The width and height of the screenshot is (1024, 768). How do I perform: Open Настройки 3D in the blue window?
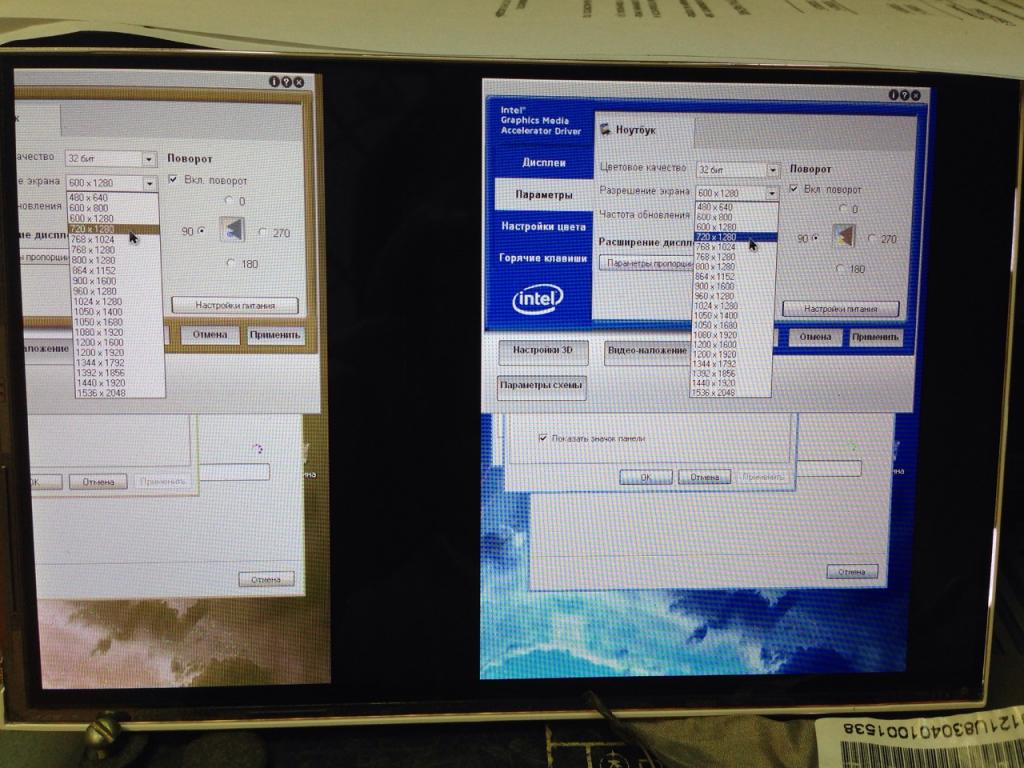543,351
